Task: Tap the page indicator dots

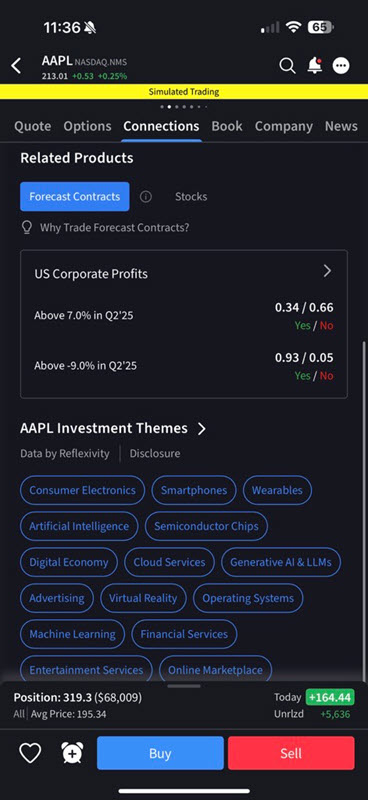Action: tap(184, 107)
